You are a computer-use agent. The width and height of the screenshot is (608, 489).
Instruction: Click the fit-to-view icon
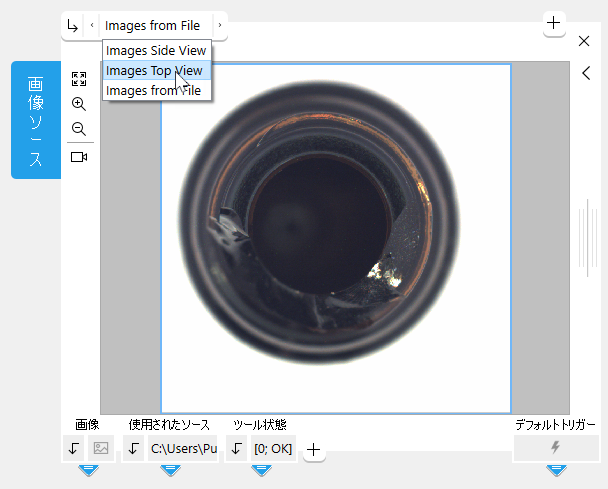79,79
